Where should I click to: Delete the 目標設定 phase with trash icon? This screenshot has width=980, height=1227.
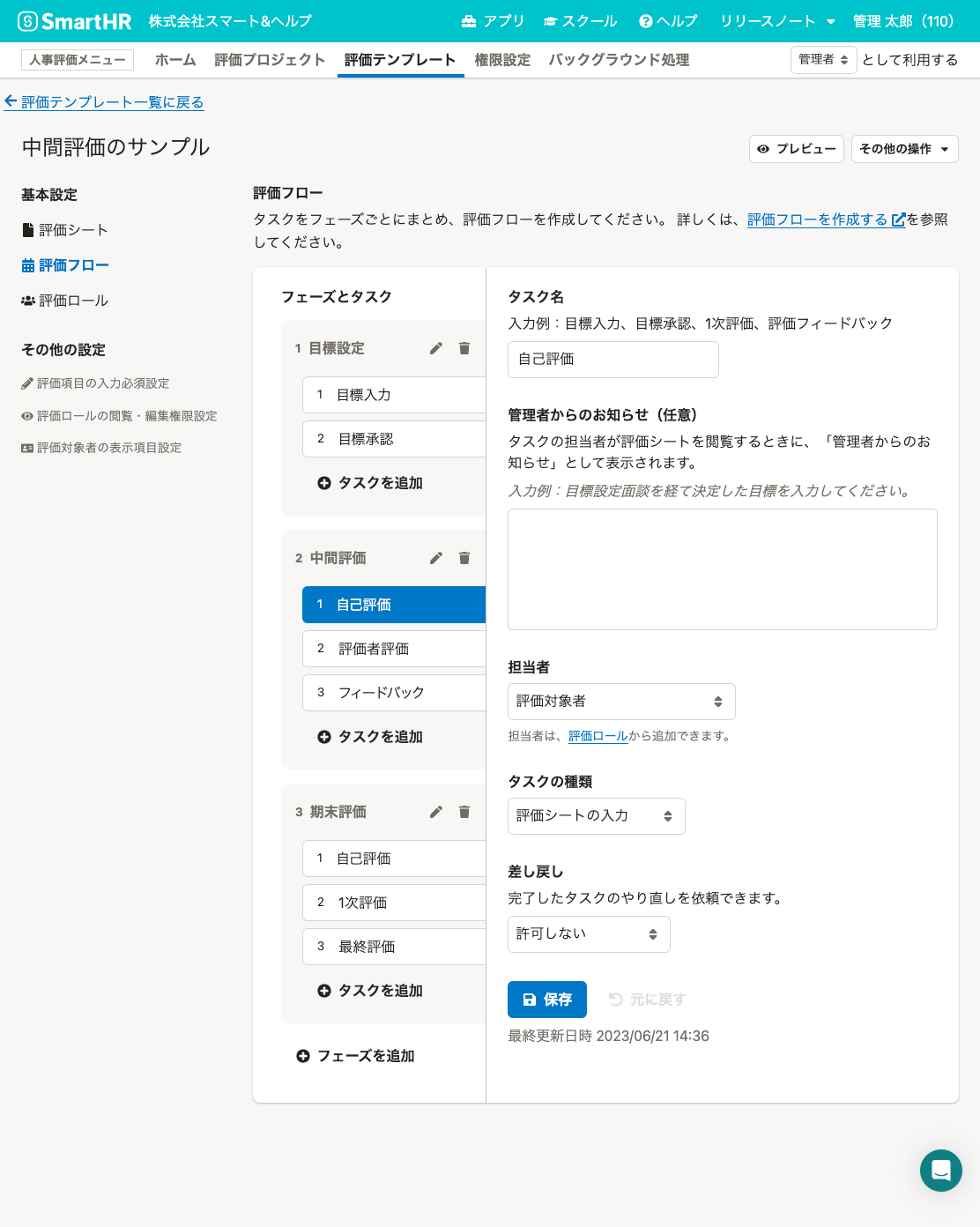[x=464, y=348]
